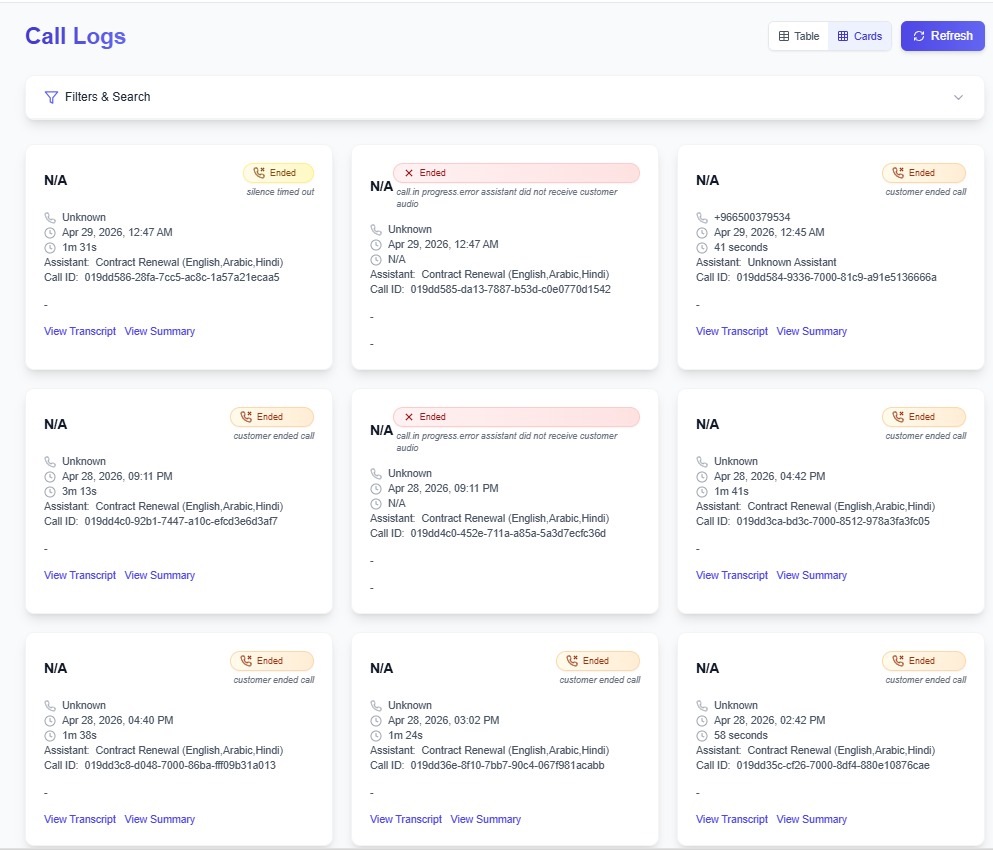This screenshot has height=850, width=993.
Task: Switch to Cards view
Action: [859, 36]
